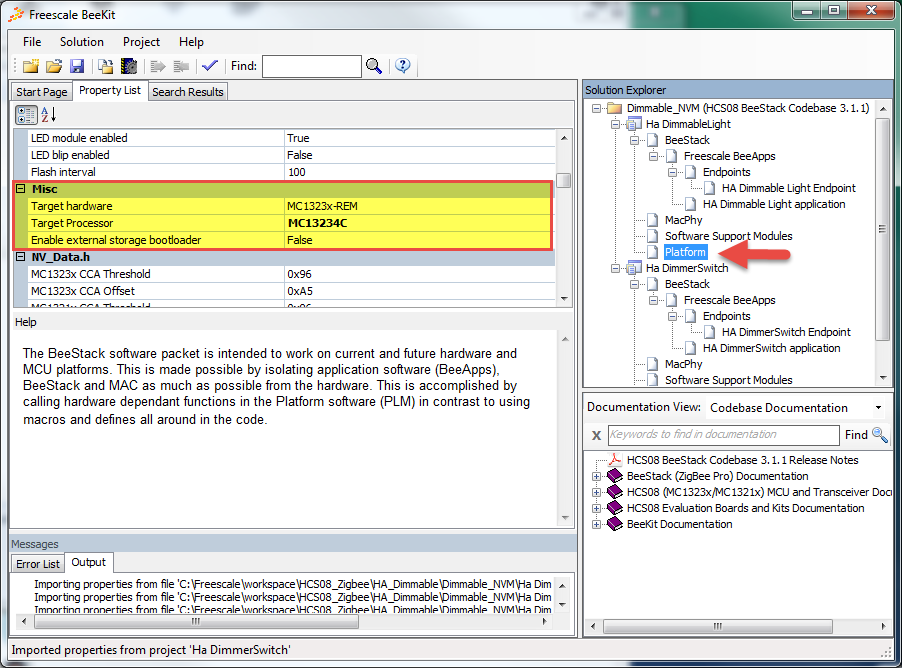Viewport: 902px width, 668px height.
Task: Open the File menu
Action: [32, 42]
